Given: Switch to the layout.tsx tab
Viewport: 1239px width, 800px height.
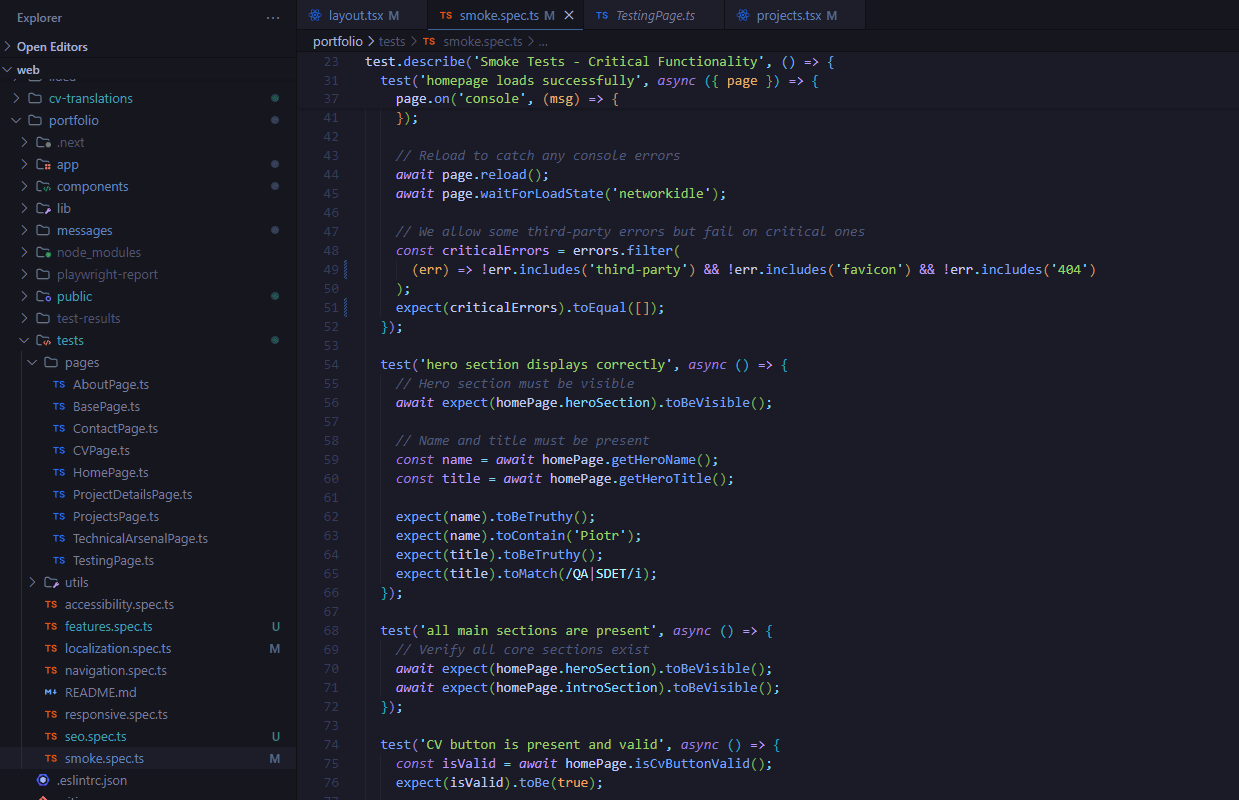Looking at the screenshot, I should coord(362,15).
